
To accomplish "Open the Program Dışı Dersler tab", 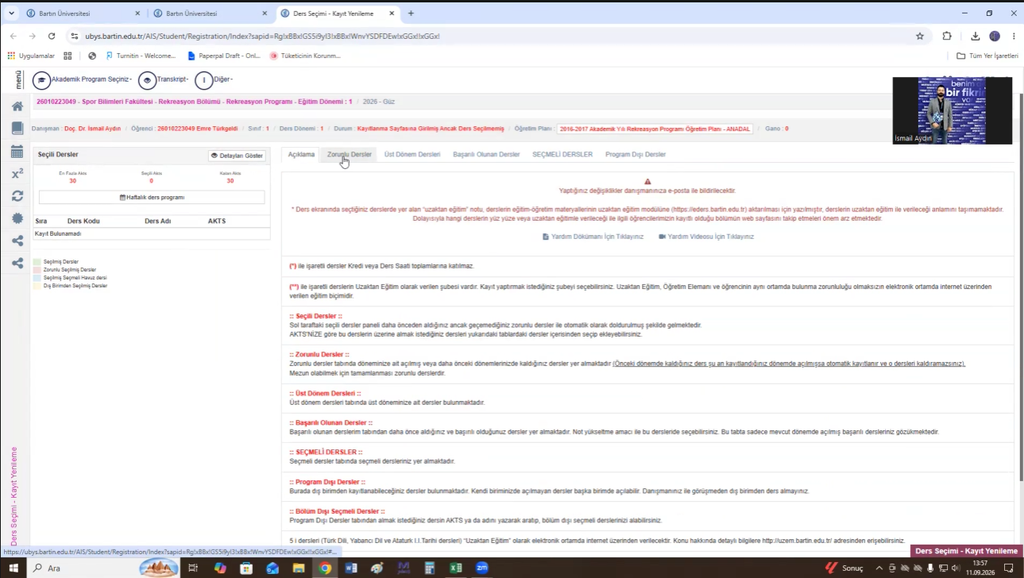I will 635,155.
